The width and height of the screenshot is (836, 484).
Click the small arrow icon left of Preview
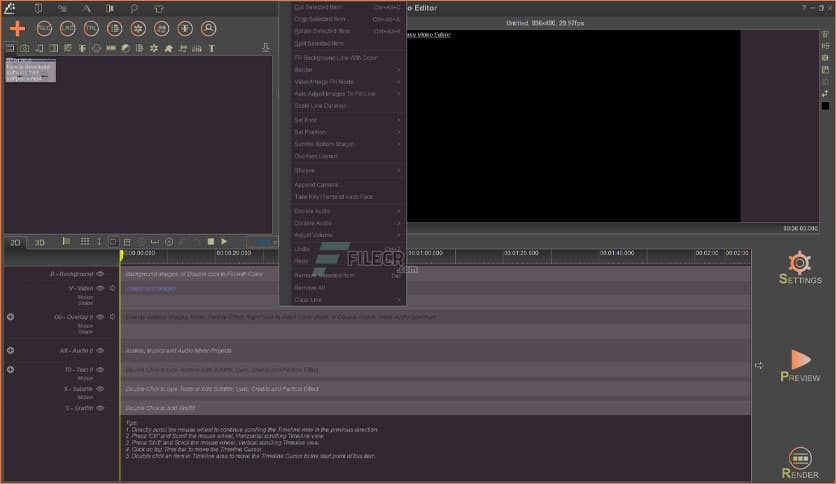point(759,365)
